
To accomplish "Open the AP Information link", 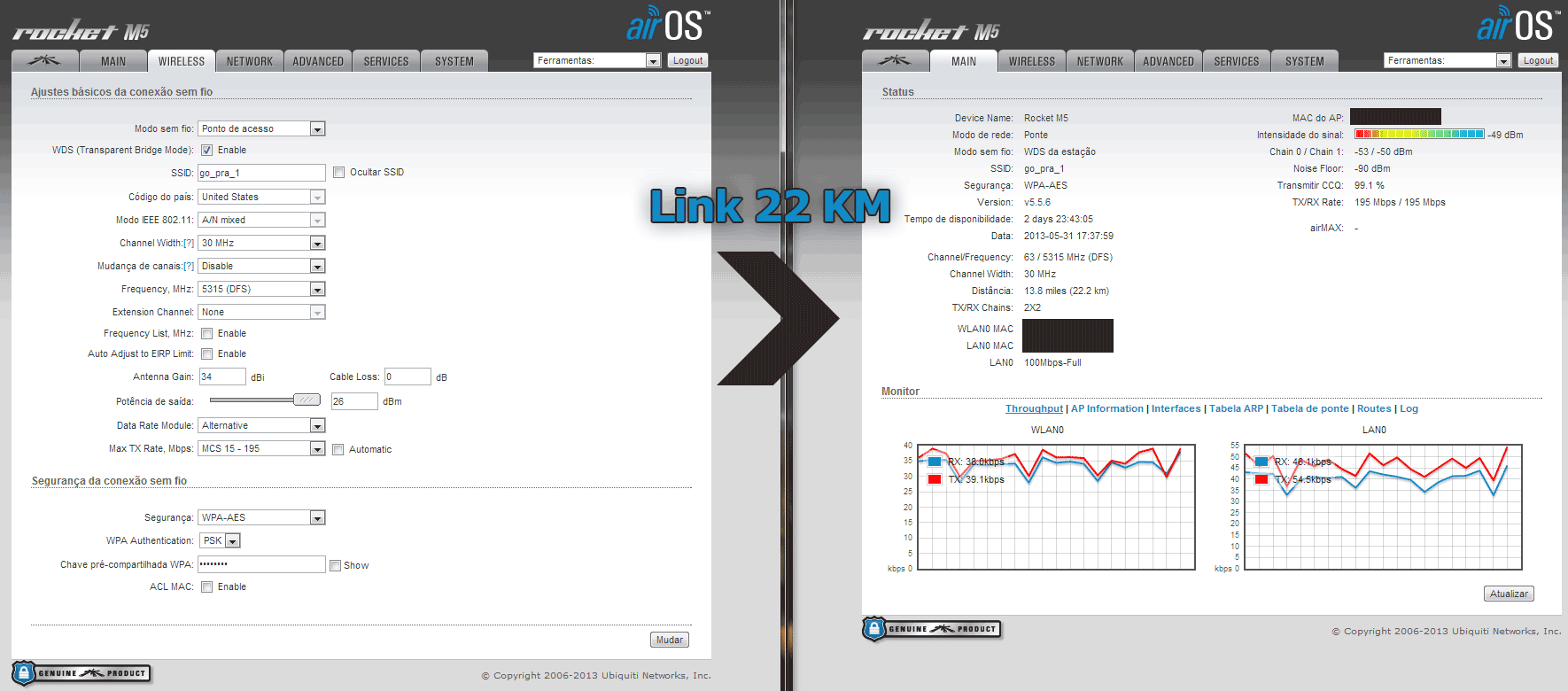I will tap(1107, 408).
